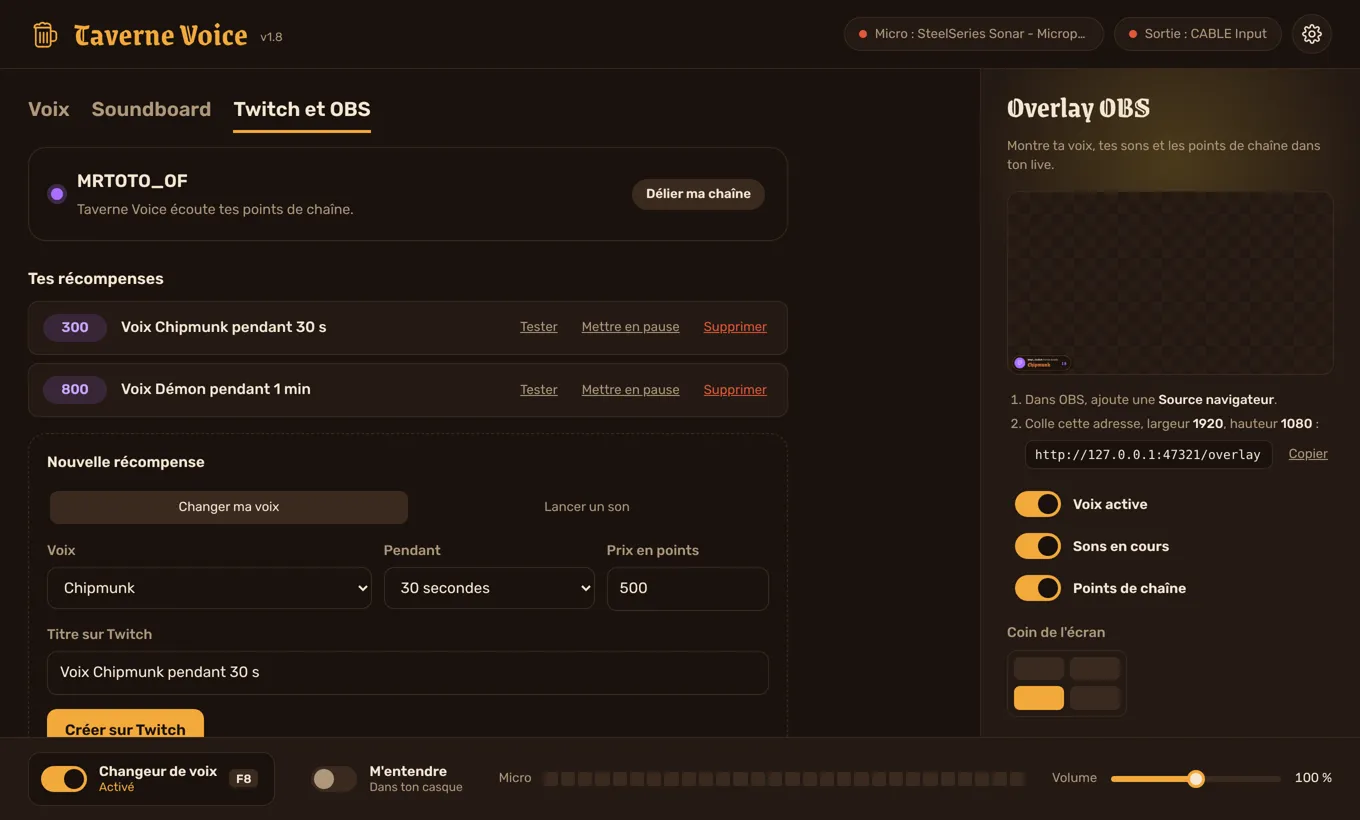Click the 100 % volume value
1360x820 pixels.
coord(1313,778)
